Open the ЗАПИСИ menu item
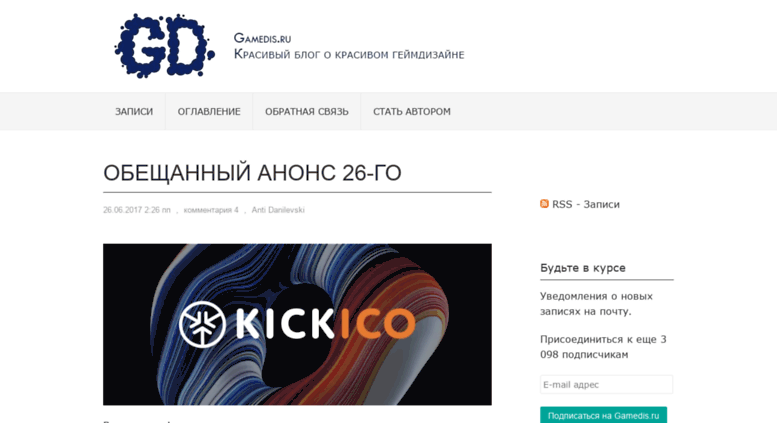777x423 pixels. coord(134,111)
